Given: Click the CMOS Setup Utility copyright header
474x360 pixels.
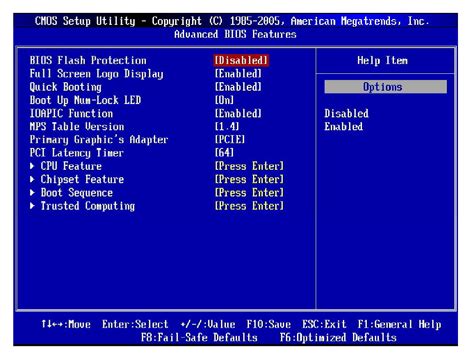Looking at the screenshot, I should pos(232,21).
